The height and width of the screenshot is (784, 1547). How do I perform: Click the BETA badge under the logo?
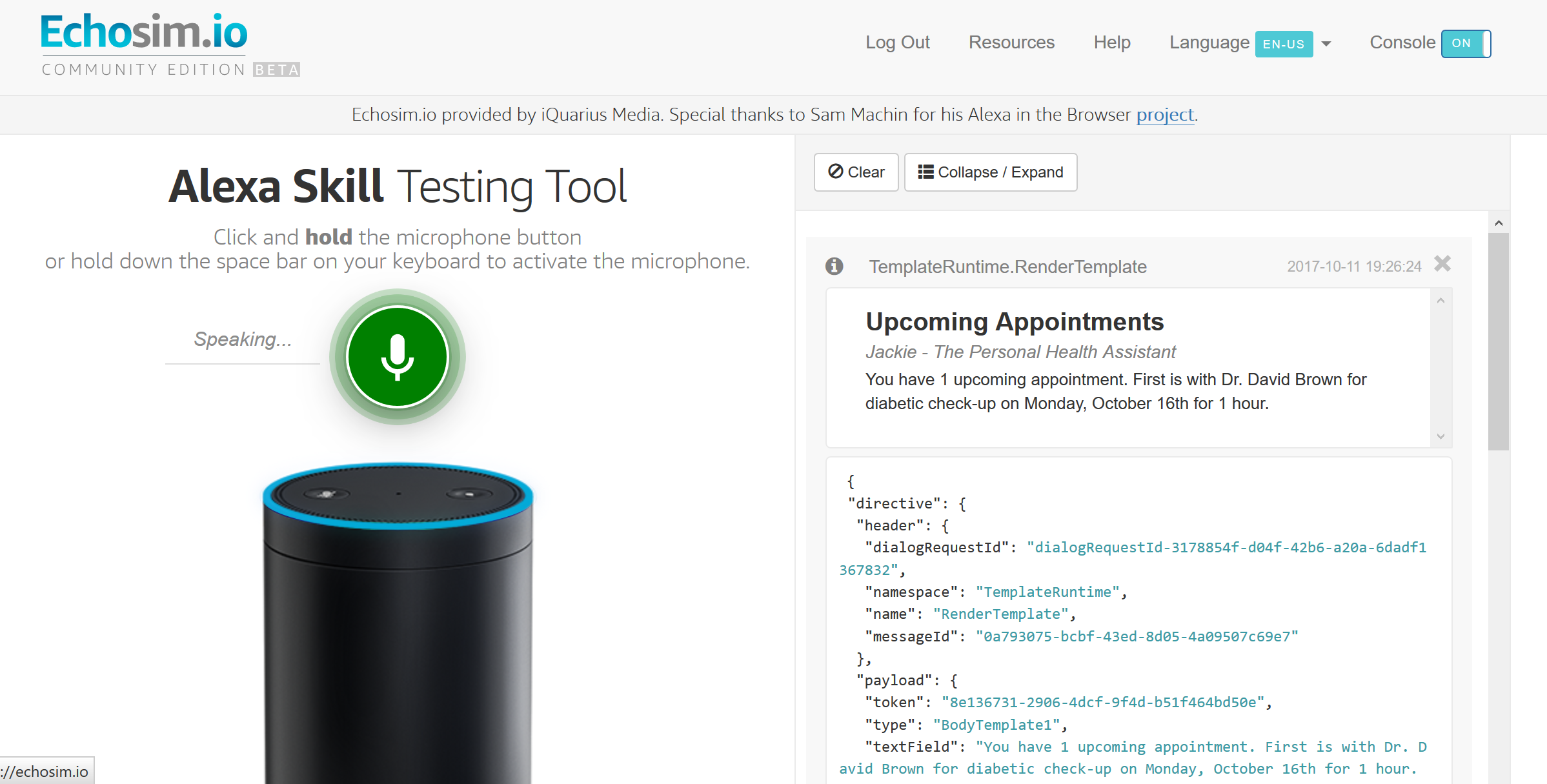pyautogui.click(x=276, y=70)
